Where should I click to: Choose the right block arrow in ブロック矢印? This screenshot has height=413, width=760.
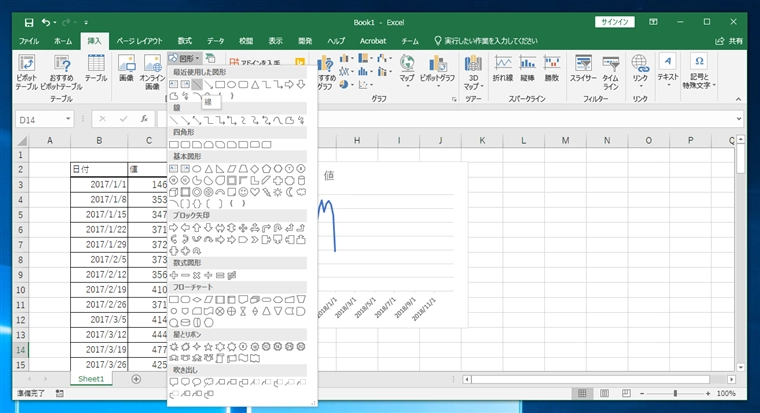point(174,227)
